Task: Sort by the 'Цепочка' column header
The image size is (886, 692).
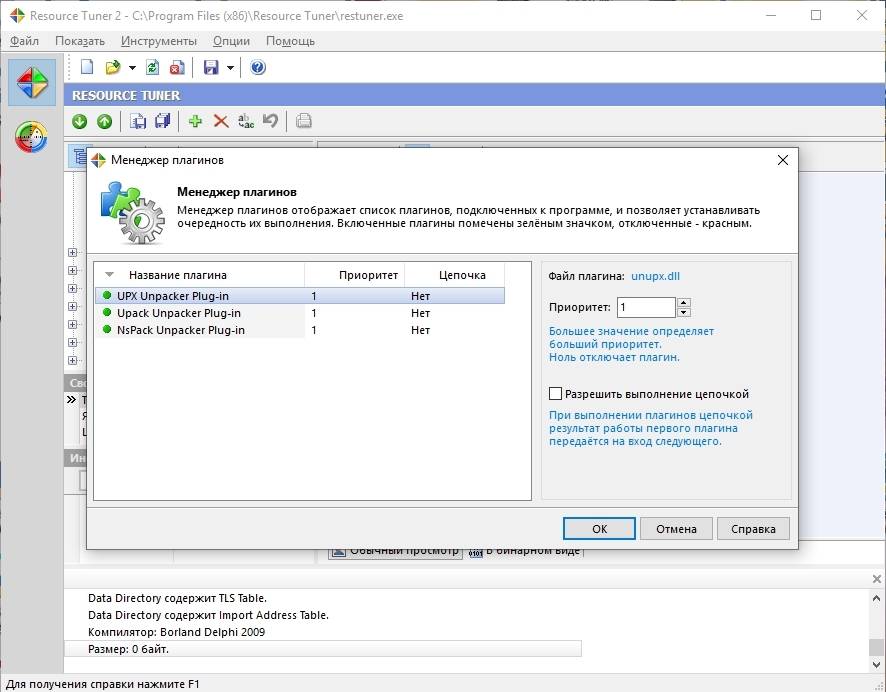Action: pyautogui.click(x=454, y=275)
